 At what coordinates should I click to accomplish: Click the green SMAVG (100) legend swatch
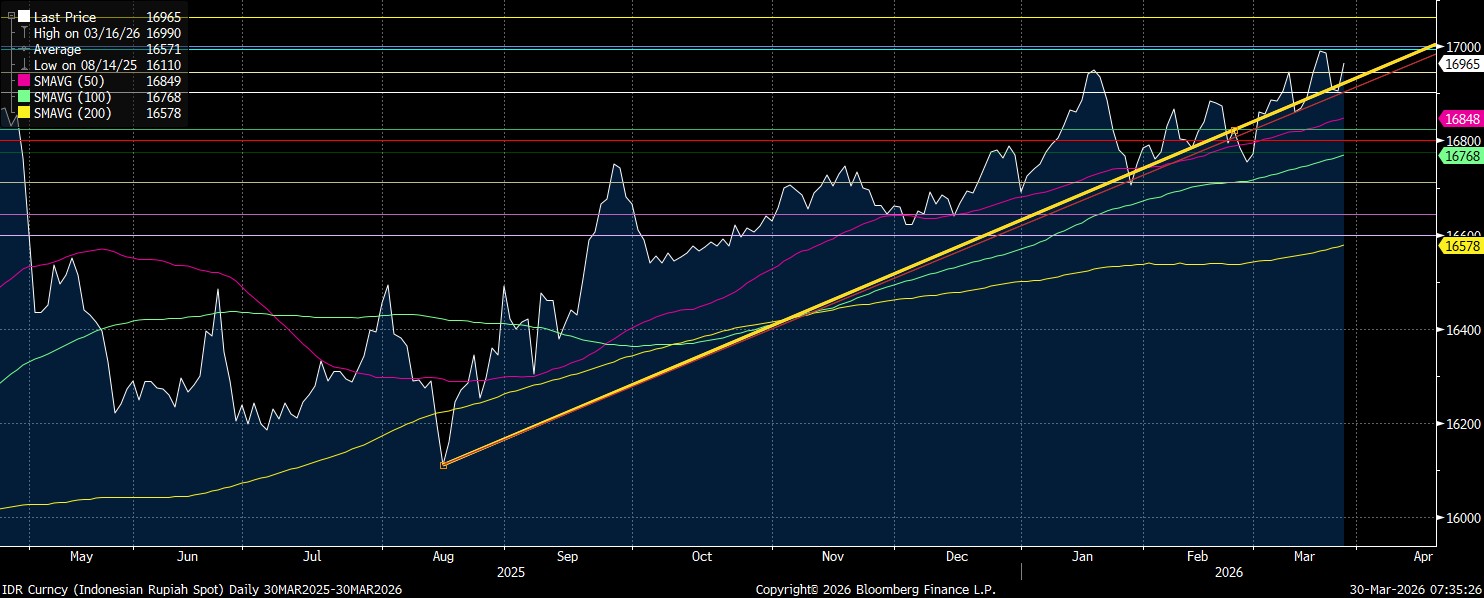[24, 97]
